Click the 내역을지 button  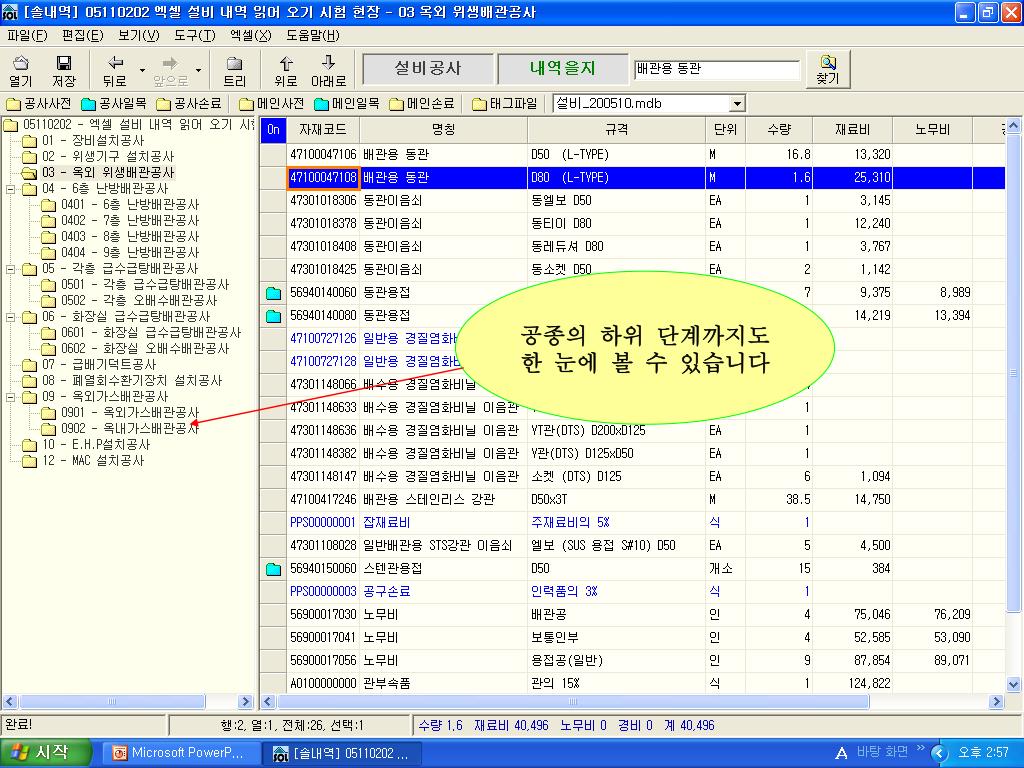(x=562, y=69)
